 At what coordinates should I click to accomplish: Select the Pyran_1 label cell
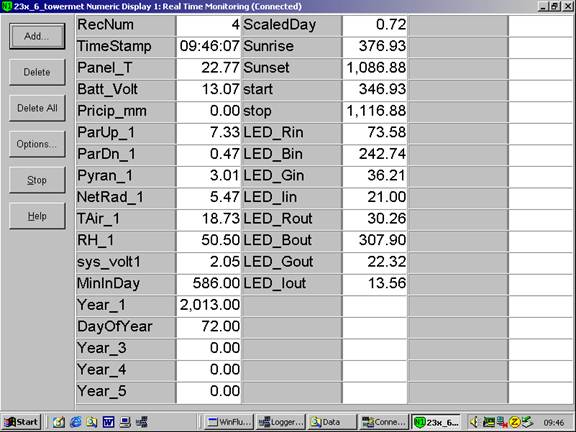click(126, 176)
